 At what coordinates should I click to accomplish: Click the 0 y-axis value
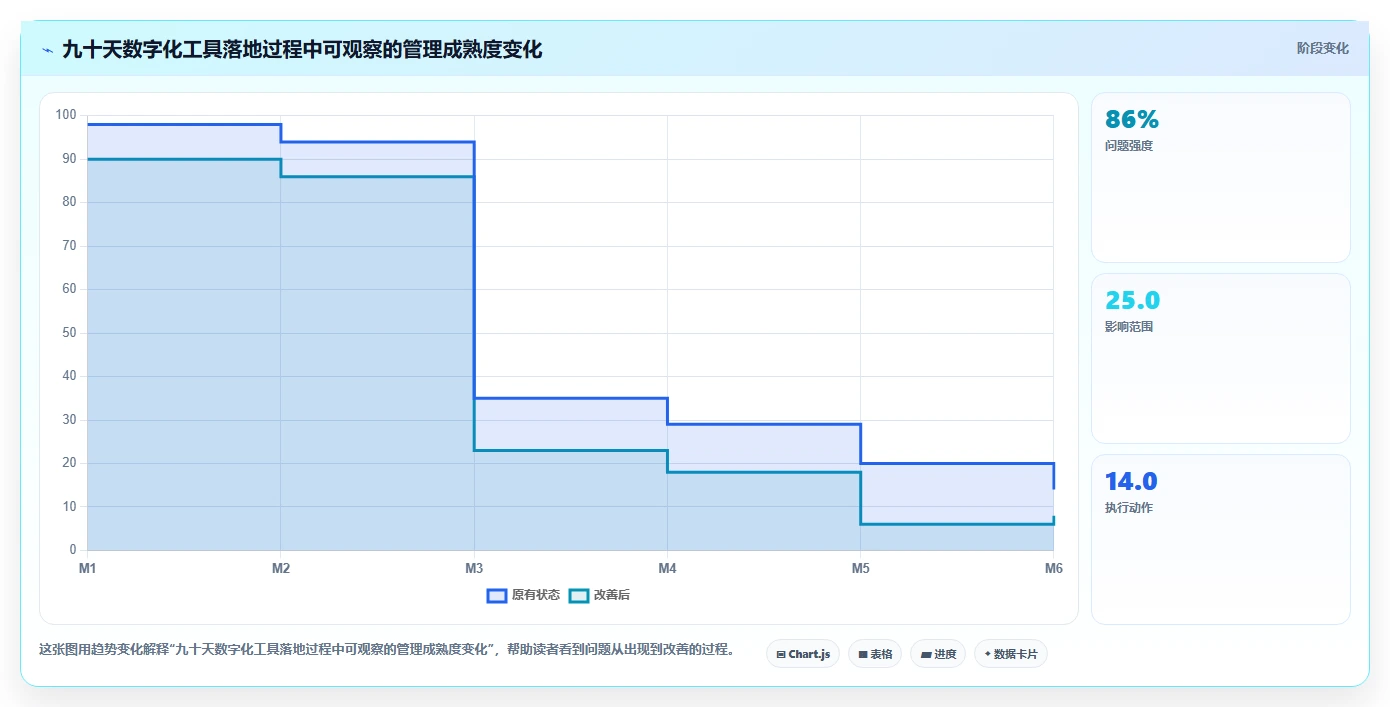click(73, 550)
